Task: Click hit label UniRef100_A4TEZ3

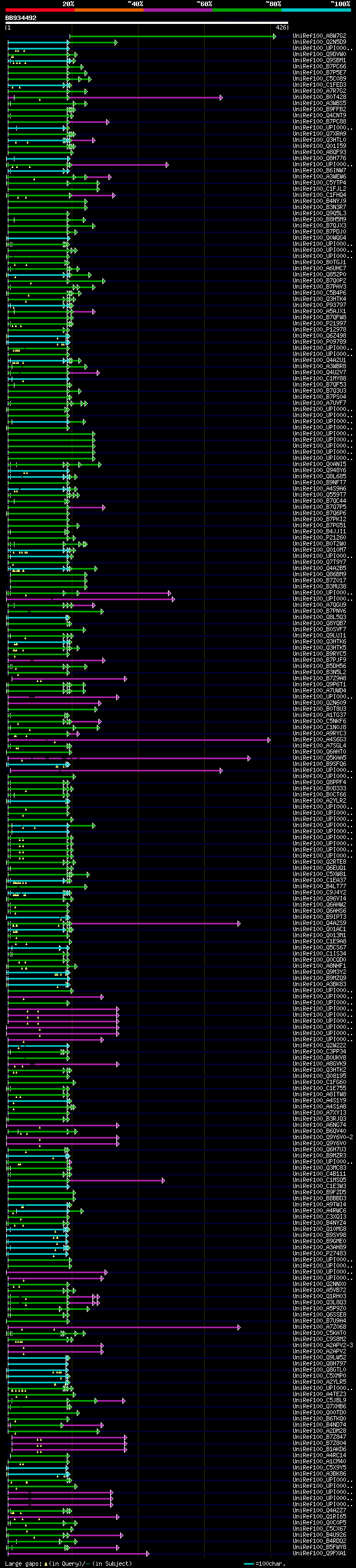Action: 319,1394
